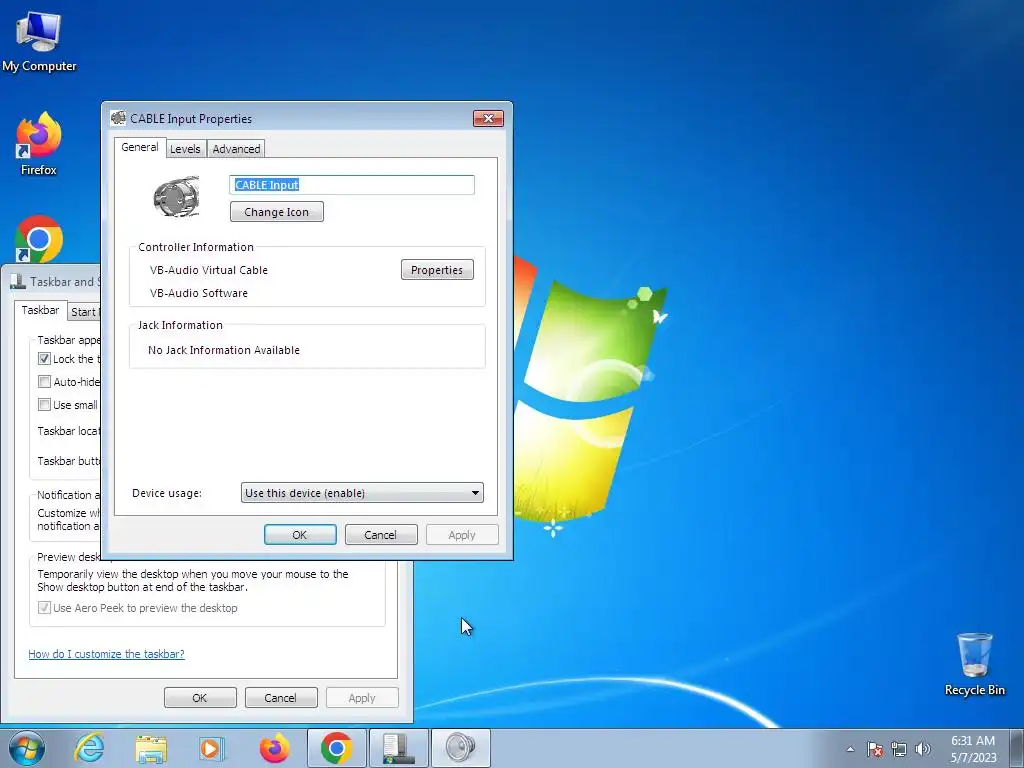
Task: Click the CABLE Input name field
Action: (352, 185)
